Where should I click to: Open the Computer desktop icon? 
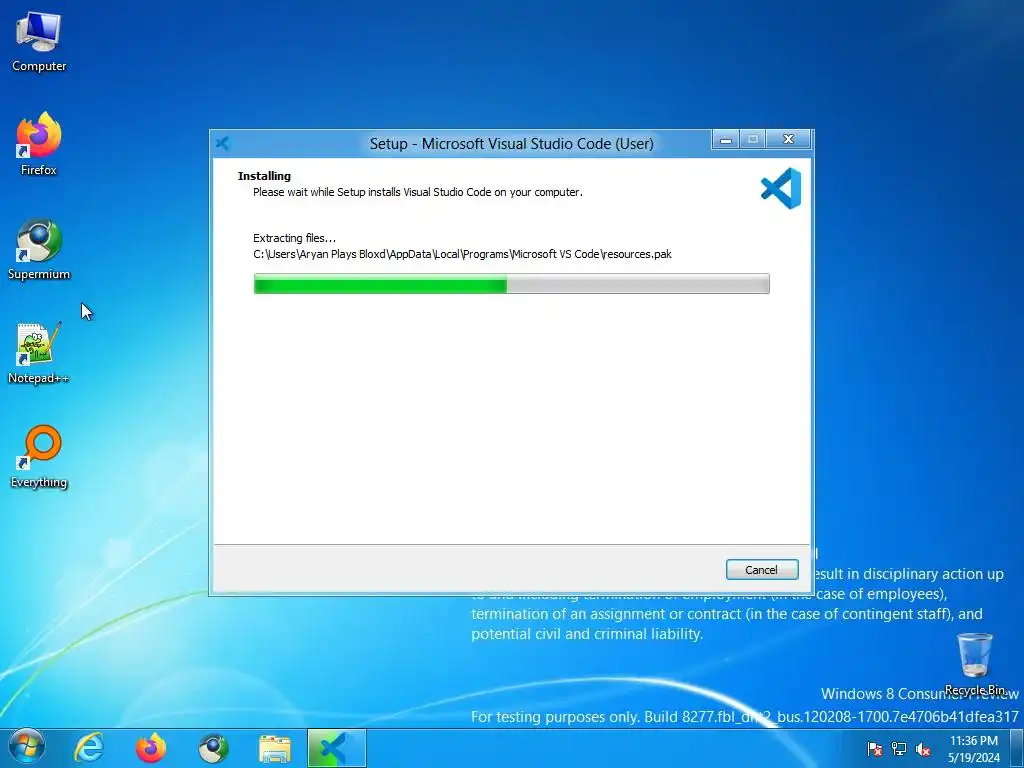click(39, 42)
